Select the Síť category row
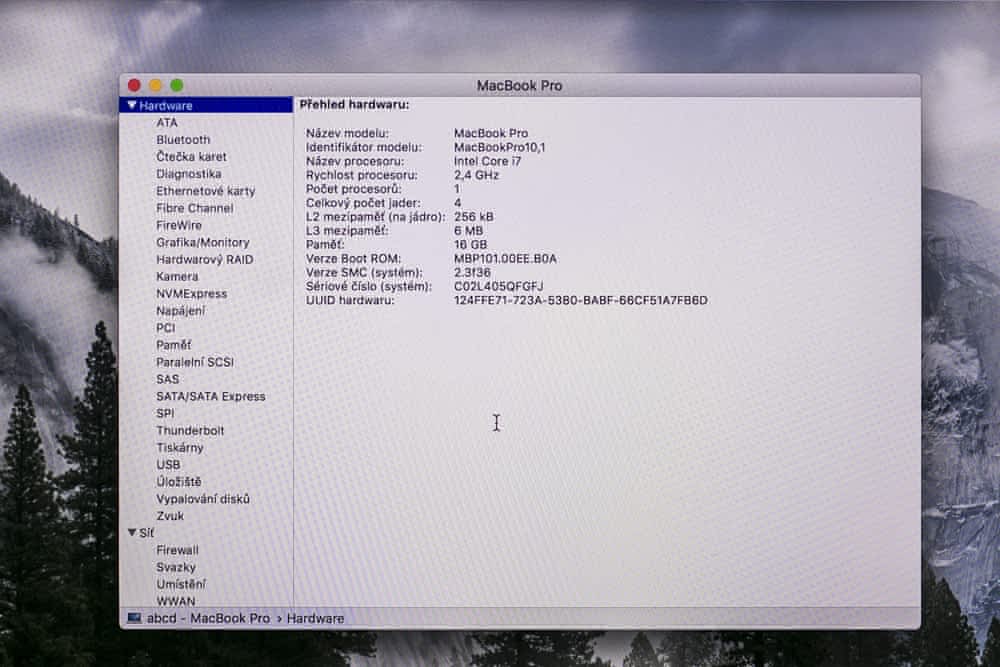Screen dimensions: 1000x667 tap(206, 533)
